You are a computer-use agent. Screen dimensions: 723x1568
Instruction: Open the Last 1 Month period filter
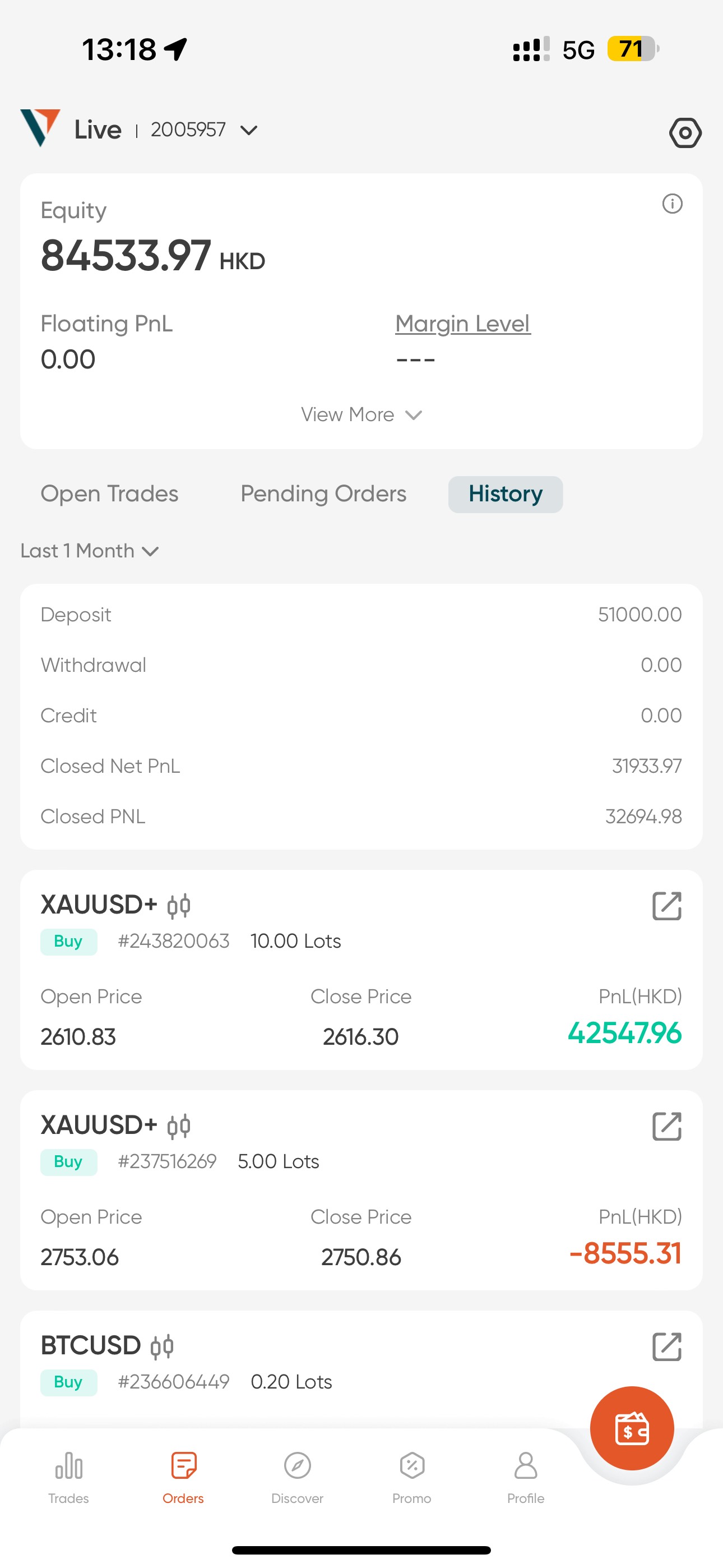point(90,551)
